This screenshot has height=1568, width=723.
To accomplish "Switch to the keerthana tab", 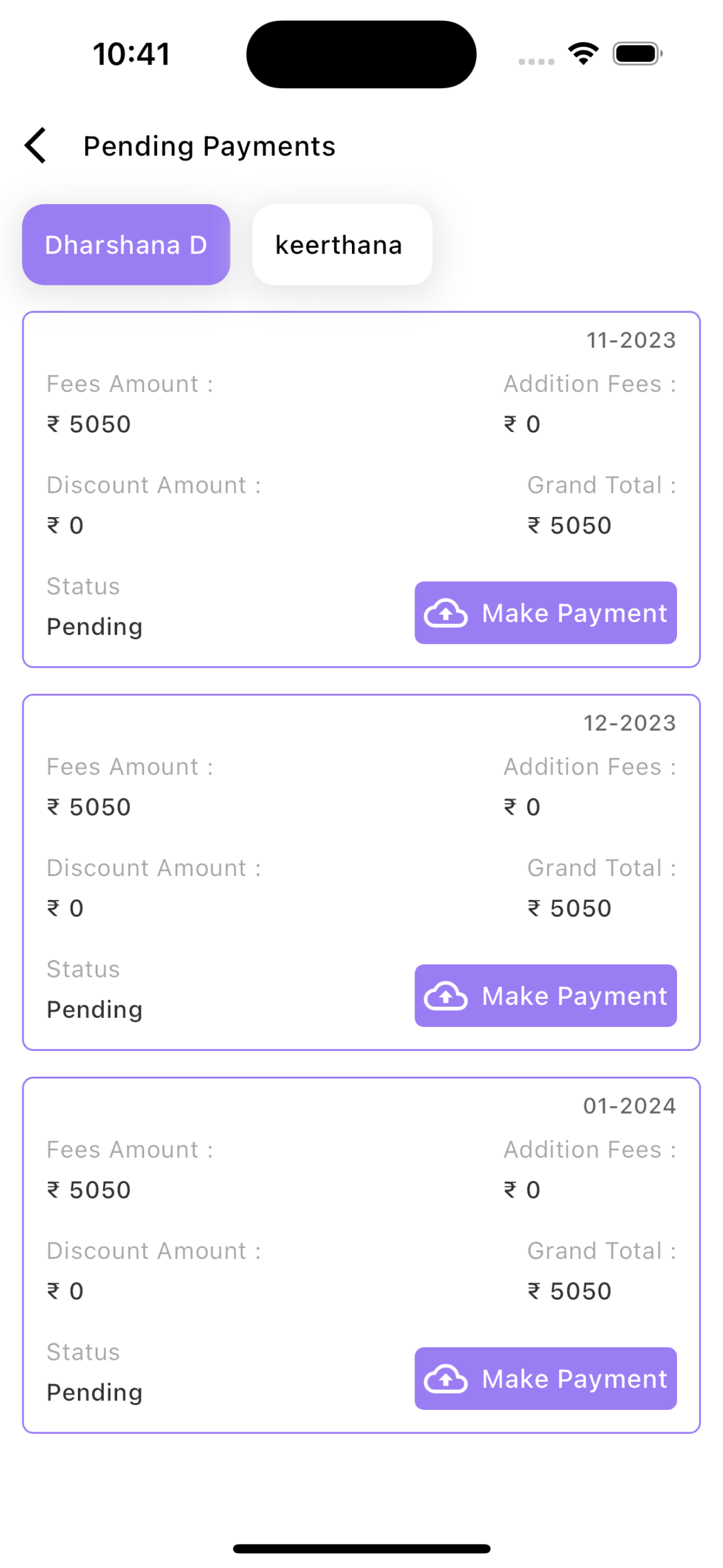I will pyautogui.click(x=342, y=245).
